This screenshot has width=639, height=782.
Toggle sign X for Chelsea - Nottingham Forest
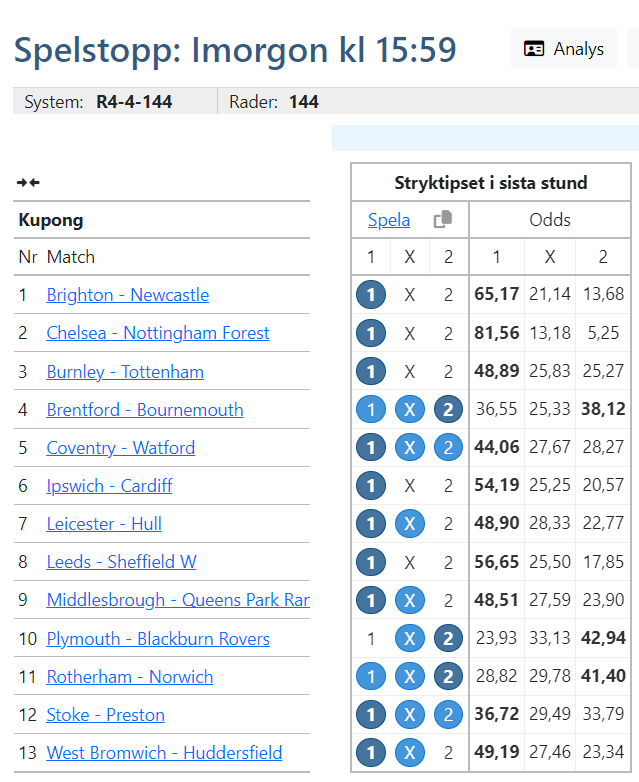(x=410, y=333)
